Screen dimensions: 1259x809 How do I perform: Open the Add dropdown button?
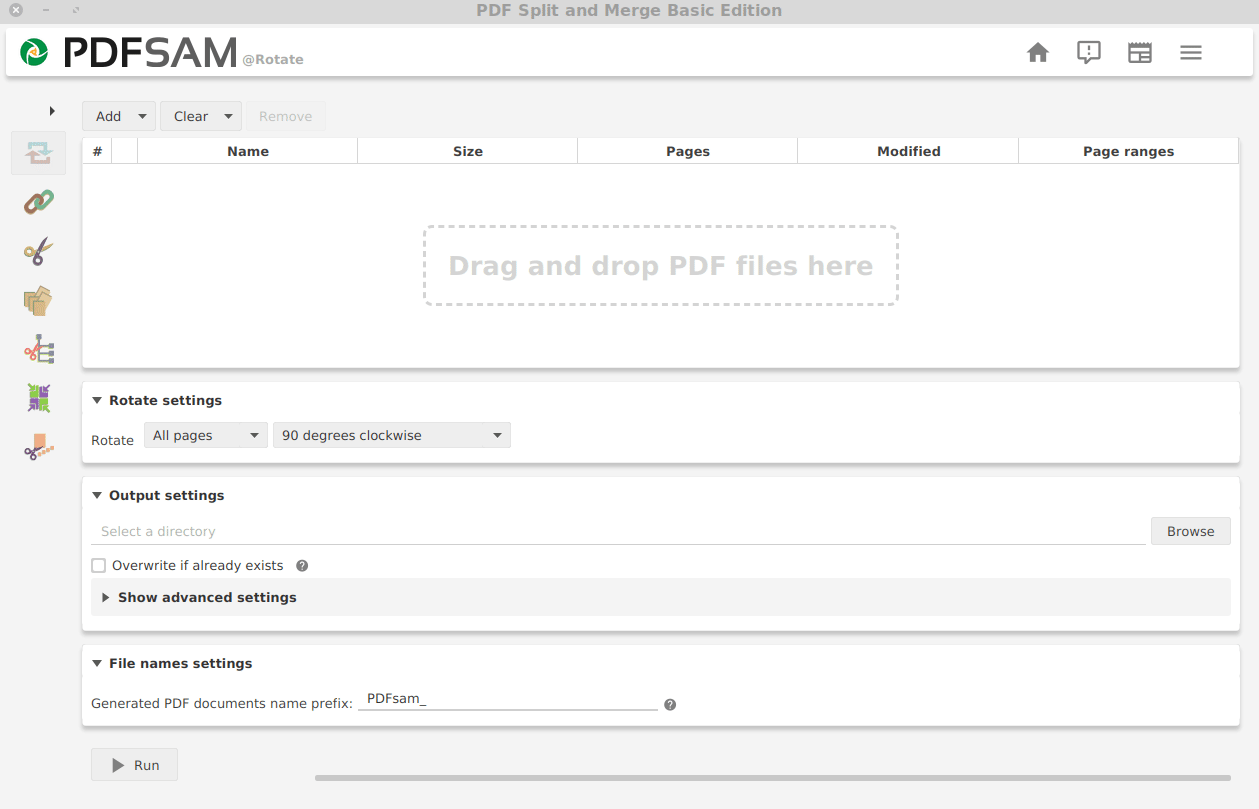coord(118,117)
